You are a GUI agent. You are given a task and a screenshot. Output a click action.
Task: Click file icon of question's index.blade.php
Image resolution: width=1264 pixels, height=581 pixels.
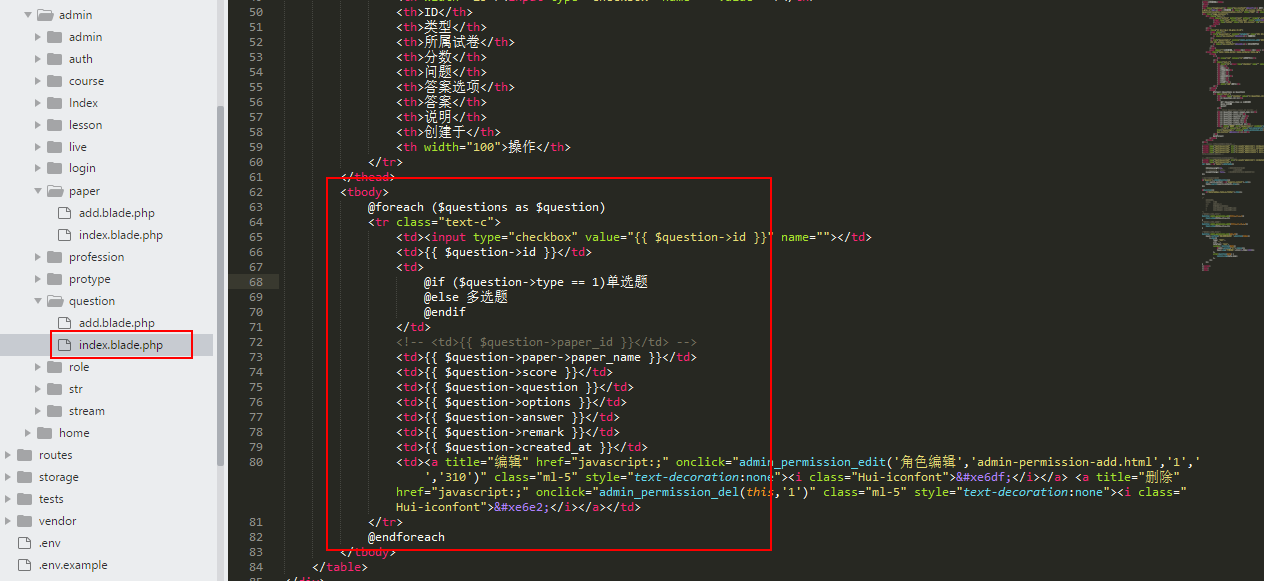pos(64,345)
